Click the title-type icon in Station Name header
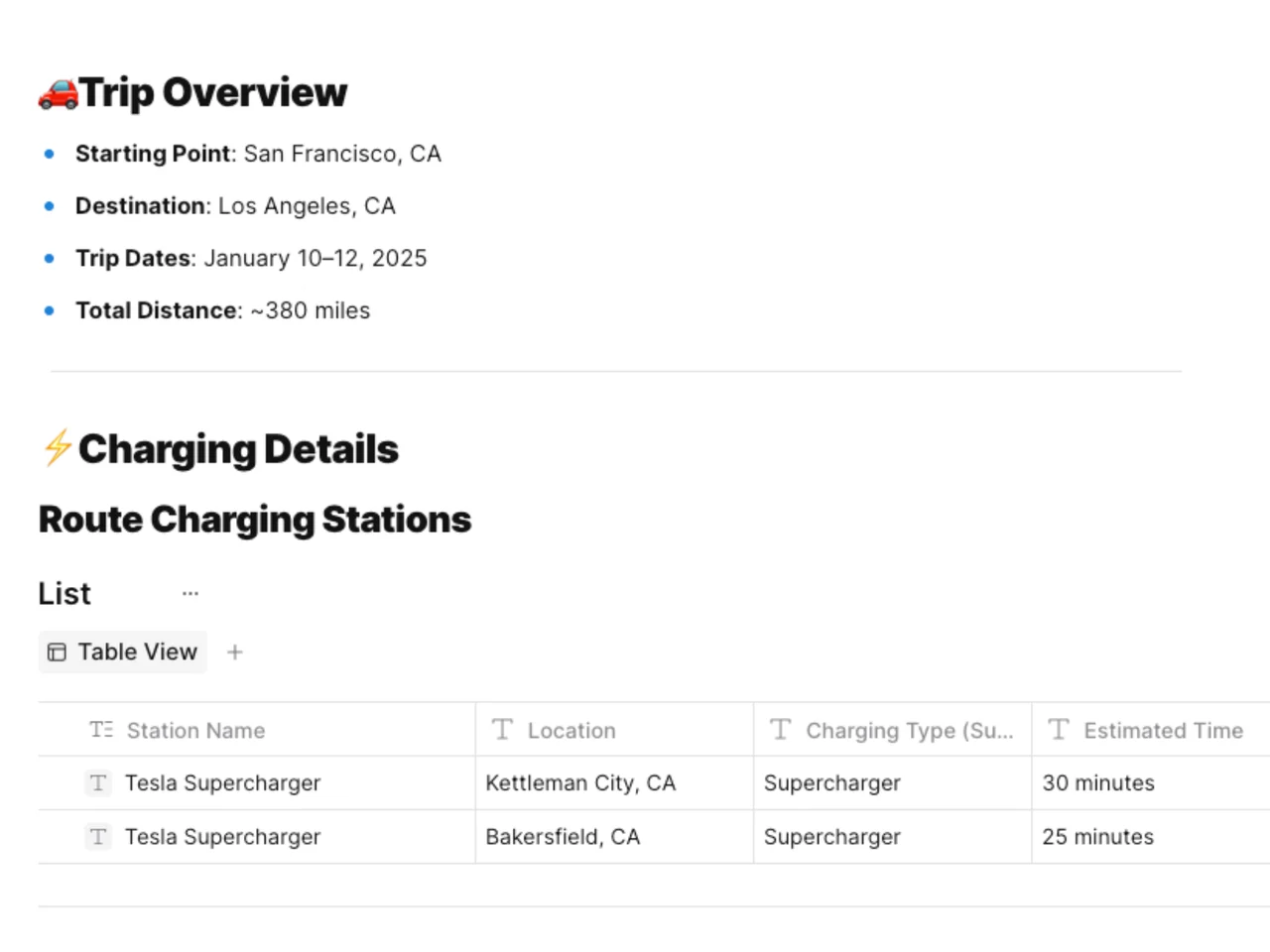 101,730
